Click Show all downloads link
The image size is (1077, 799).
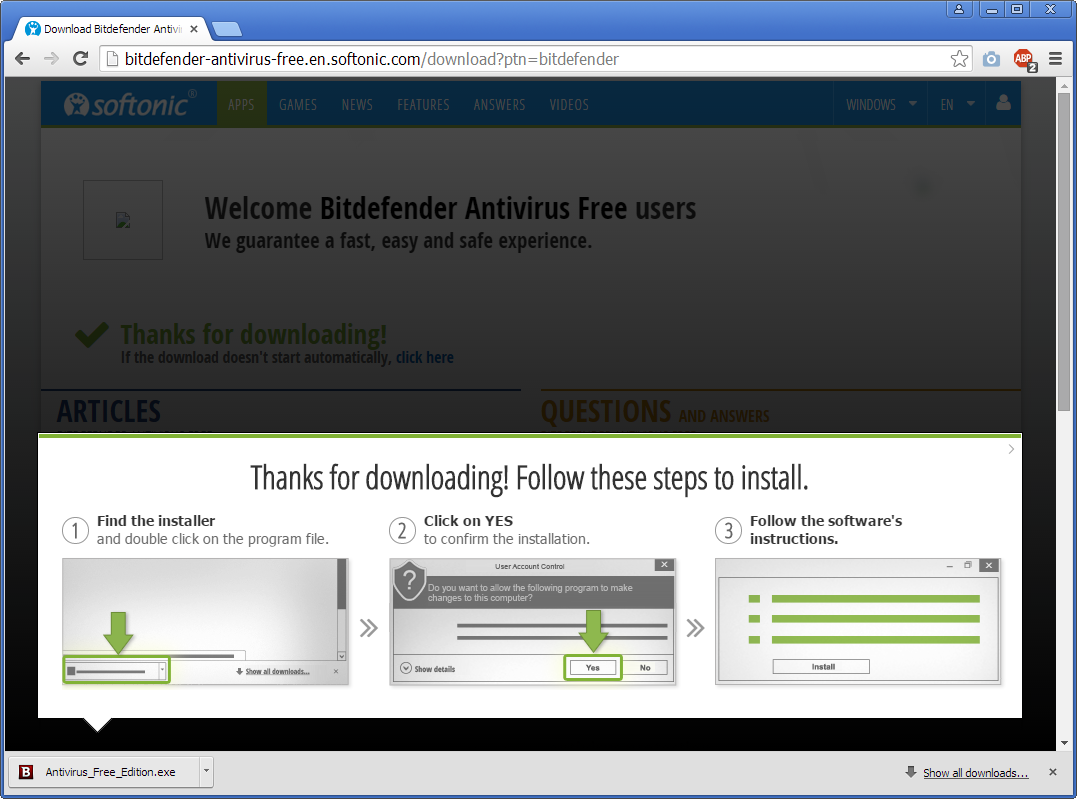click(975, 773)
